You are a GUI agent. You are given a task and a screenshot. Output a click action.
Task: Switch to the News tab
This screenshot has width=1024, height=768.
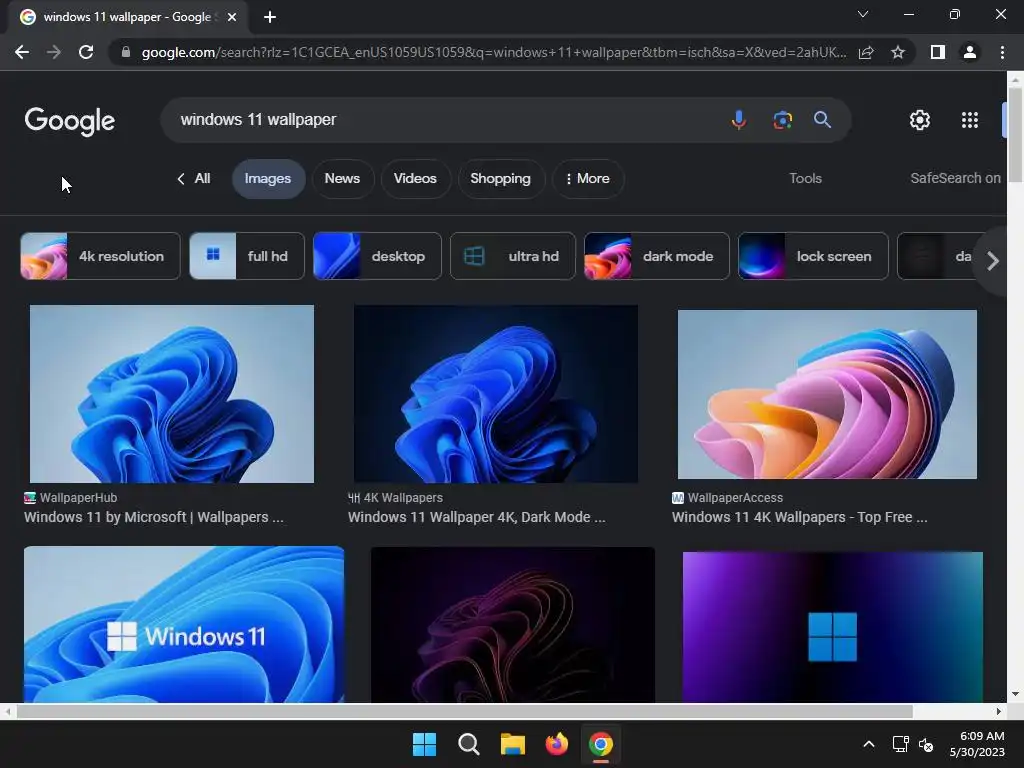tap(342, 178)
